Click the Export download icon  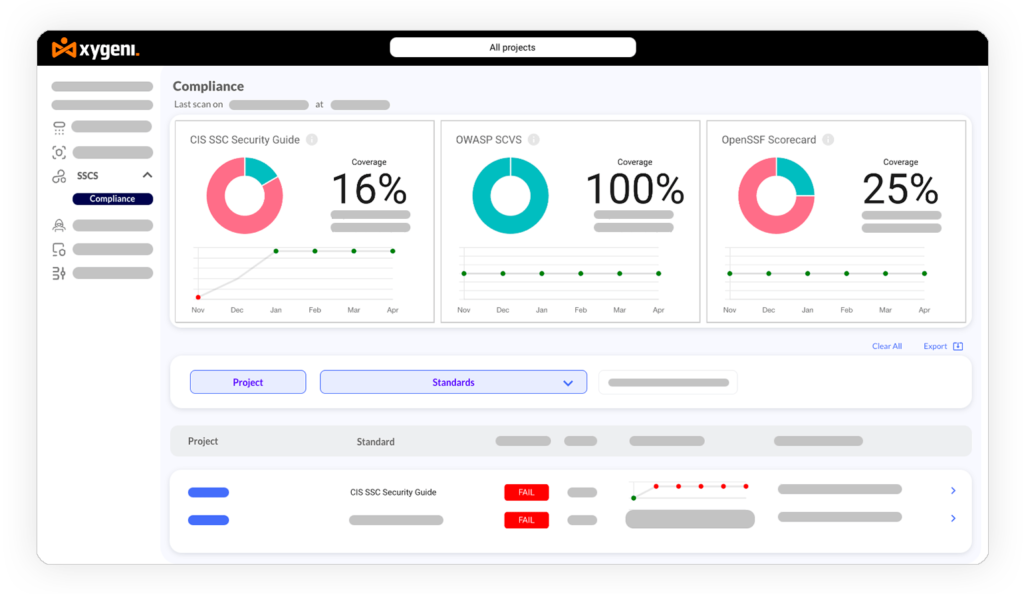pyautogui.click(x=958, y=346)
